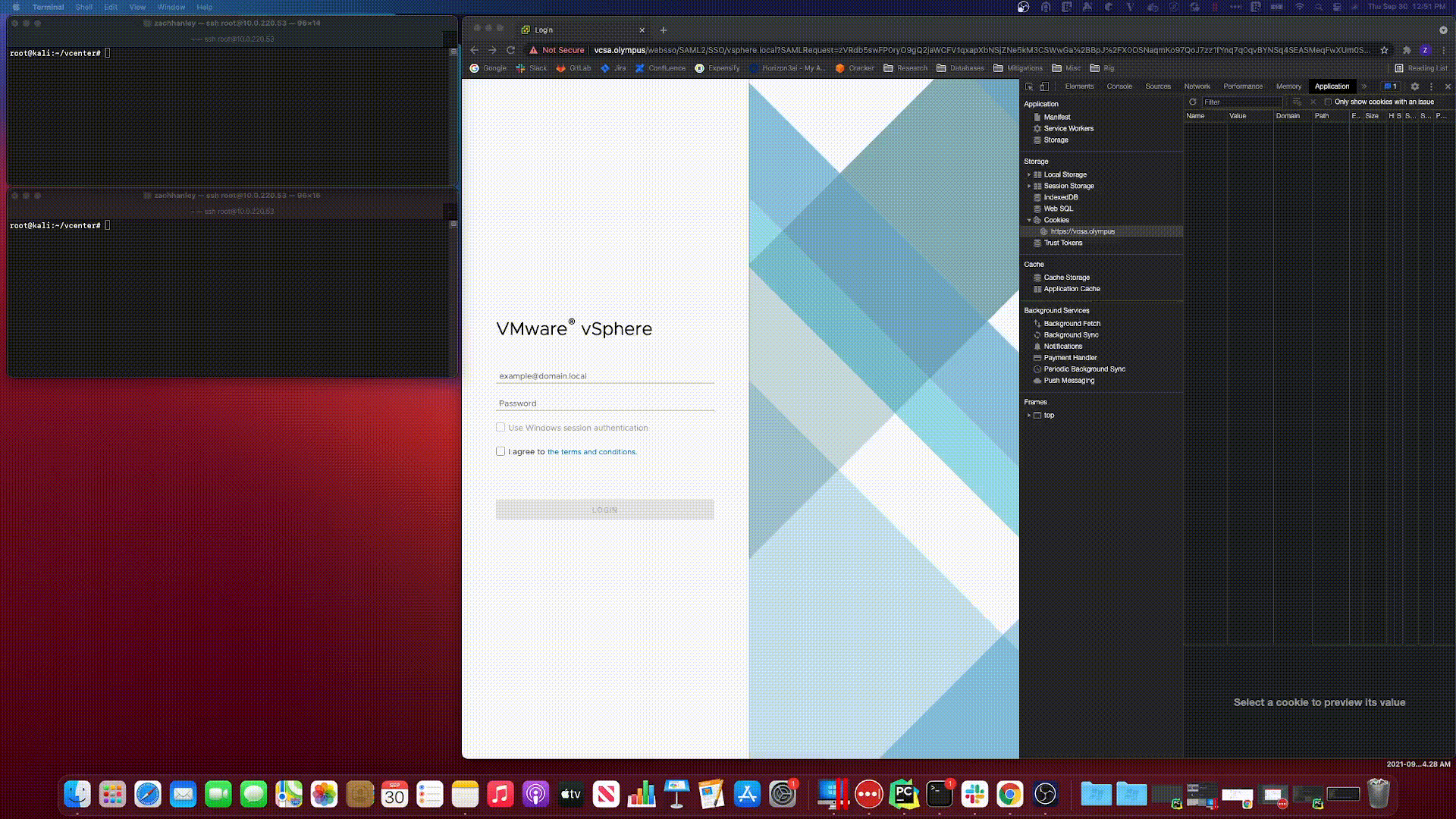Toggle the device toolbar icon
1456x819 pixels.
coord(1044,86)
